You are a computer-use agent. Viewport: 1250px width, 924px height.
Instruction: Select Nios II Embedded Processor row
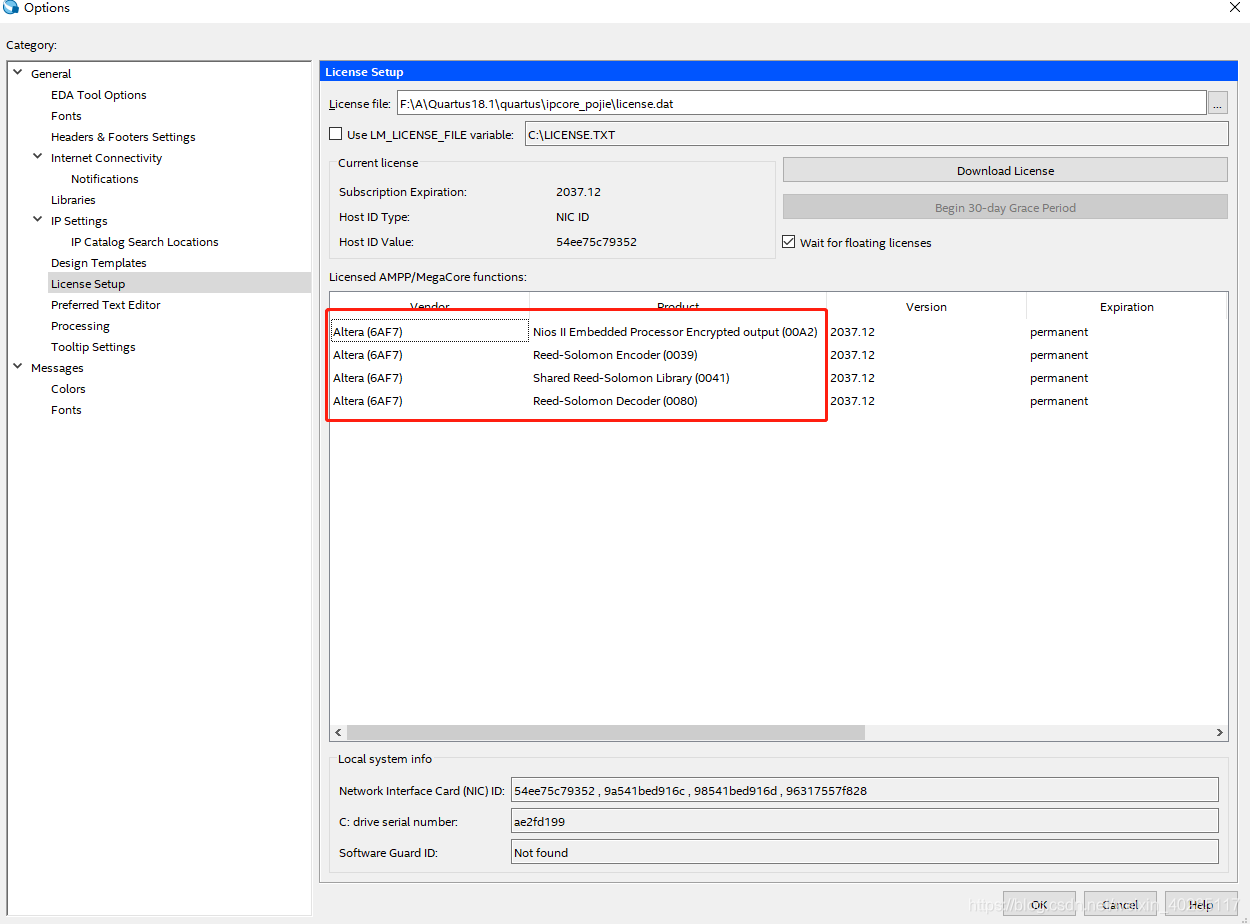778,332
